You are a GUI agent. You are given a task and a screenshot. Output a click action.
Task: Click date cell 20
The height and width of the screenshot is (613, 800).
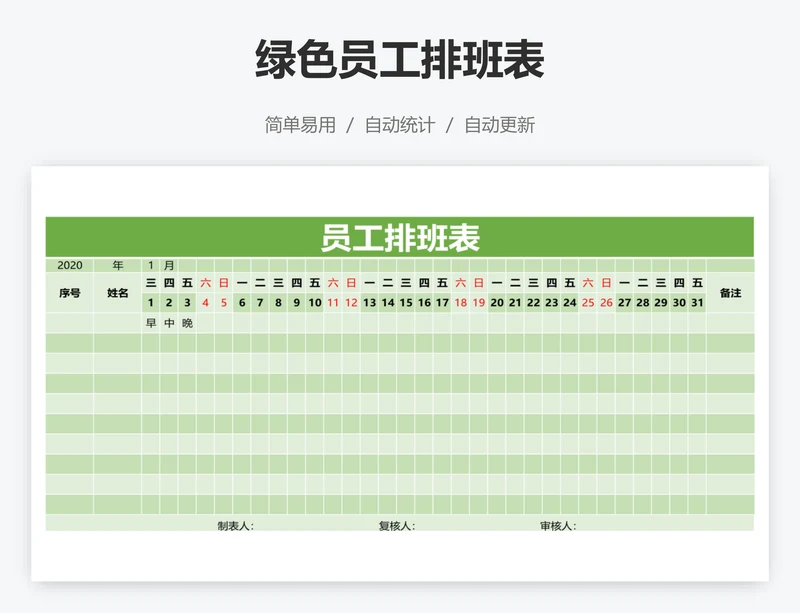[x=497, y=303]
